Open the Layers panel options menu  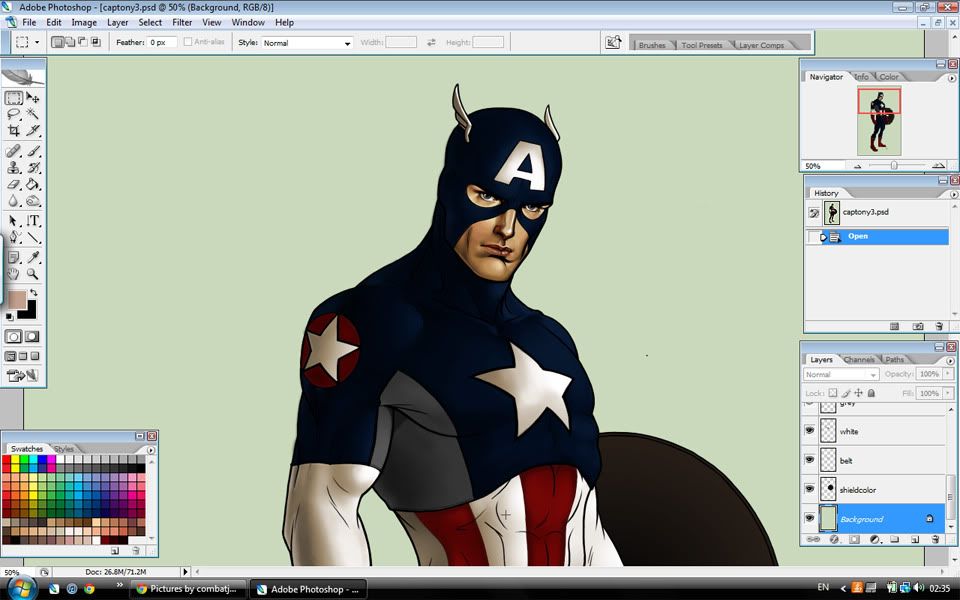(951, 360)
